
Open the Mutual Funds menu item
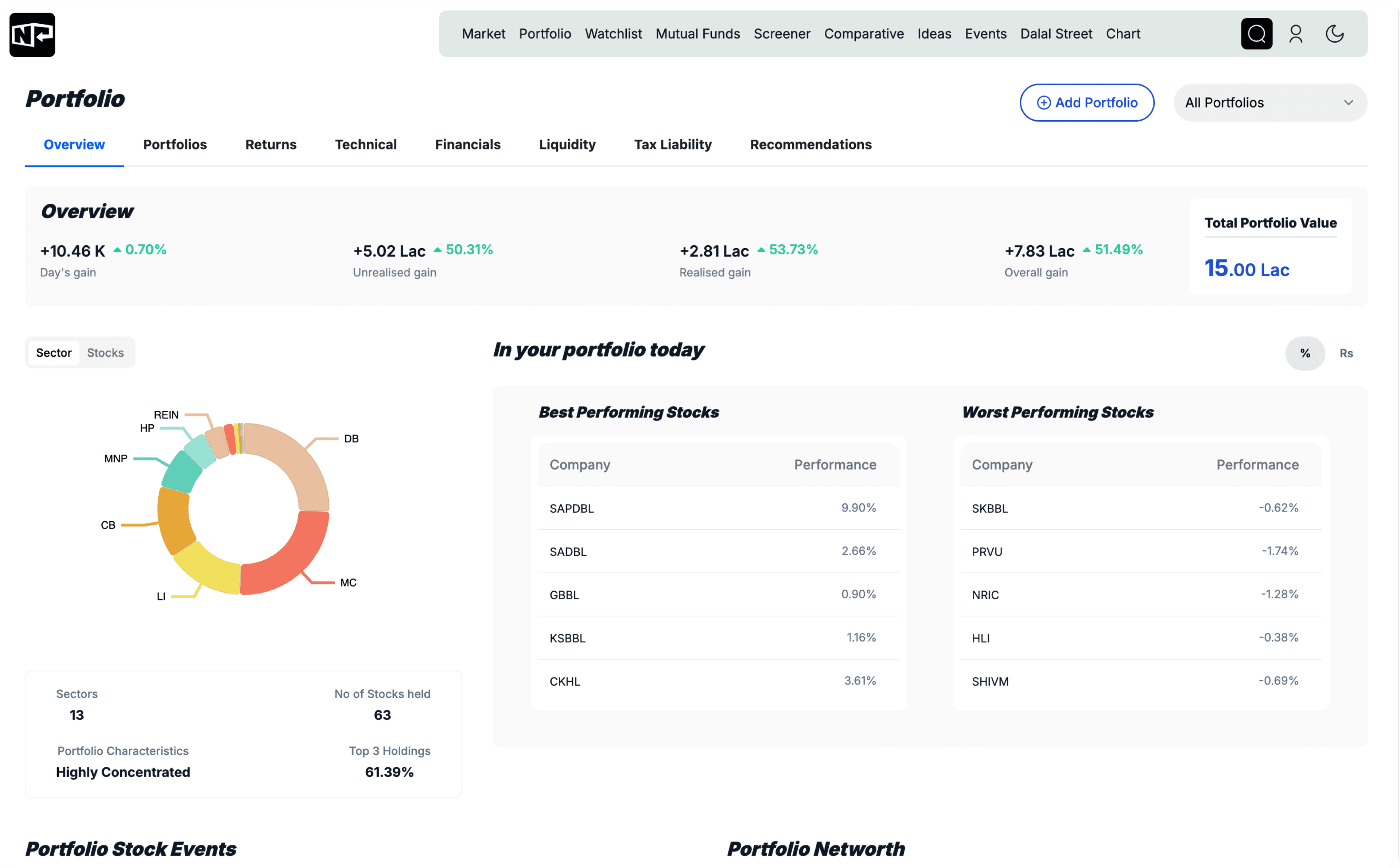click(x=697, y=34)
